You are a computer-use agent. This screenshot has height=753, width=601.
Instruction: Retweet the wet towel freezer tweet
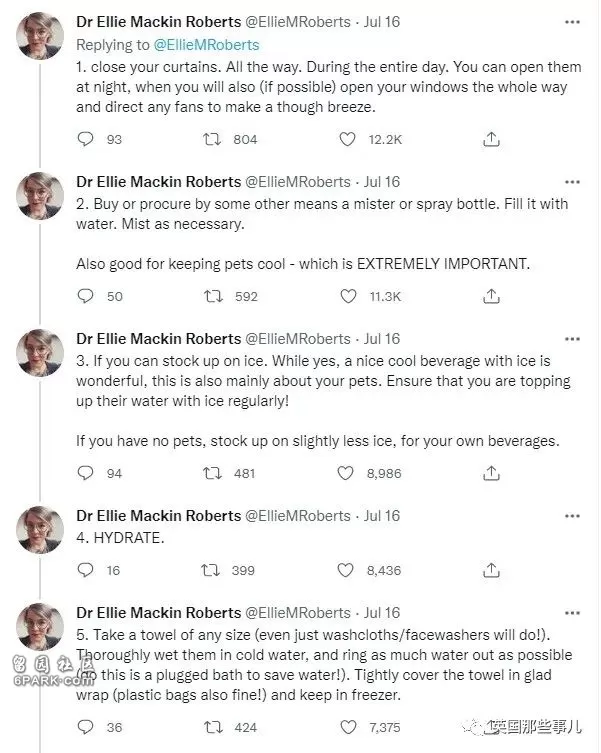212,728
